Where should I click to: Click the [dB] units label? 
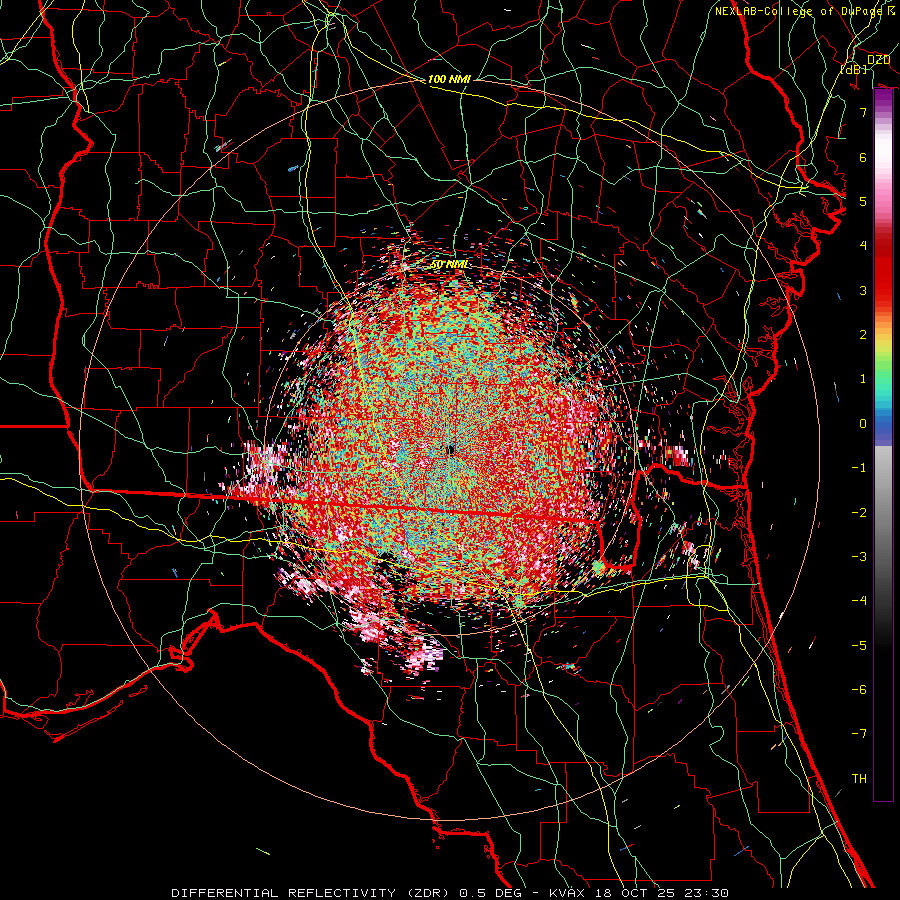854,69
